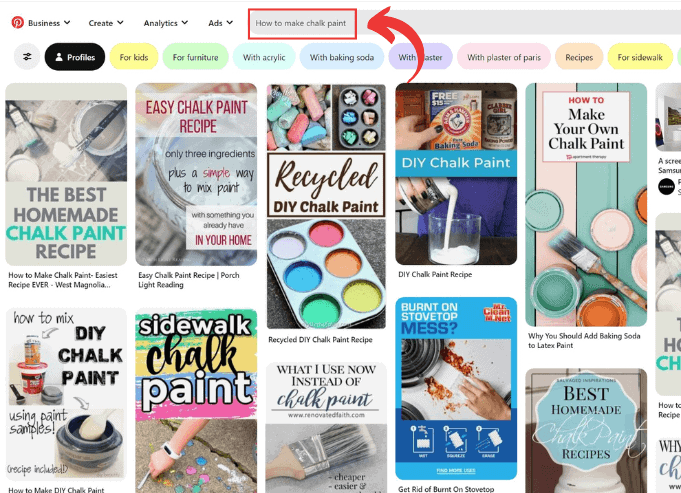Open the Analytics dropdown menu
Viewport: 681px width, 493px height.
[x=165, y=23]
